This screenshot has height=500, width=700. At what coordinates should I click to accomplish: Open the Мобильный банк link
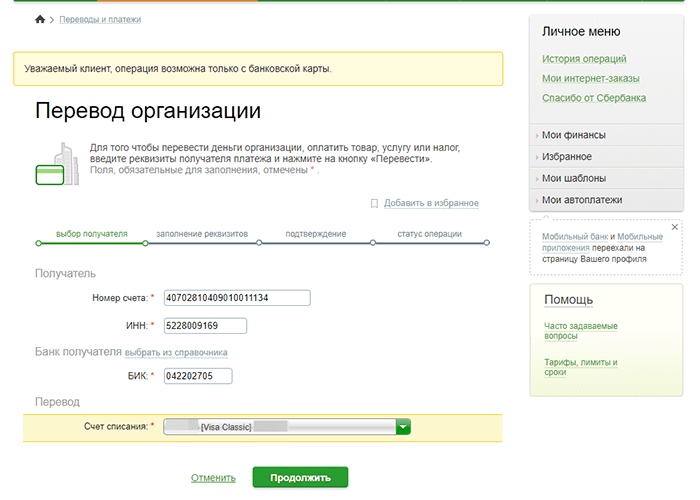pyautogui.click(x=575, y=237)
